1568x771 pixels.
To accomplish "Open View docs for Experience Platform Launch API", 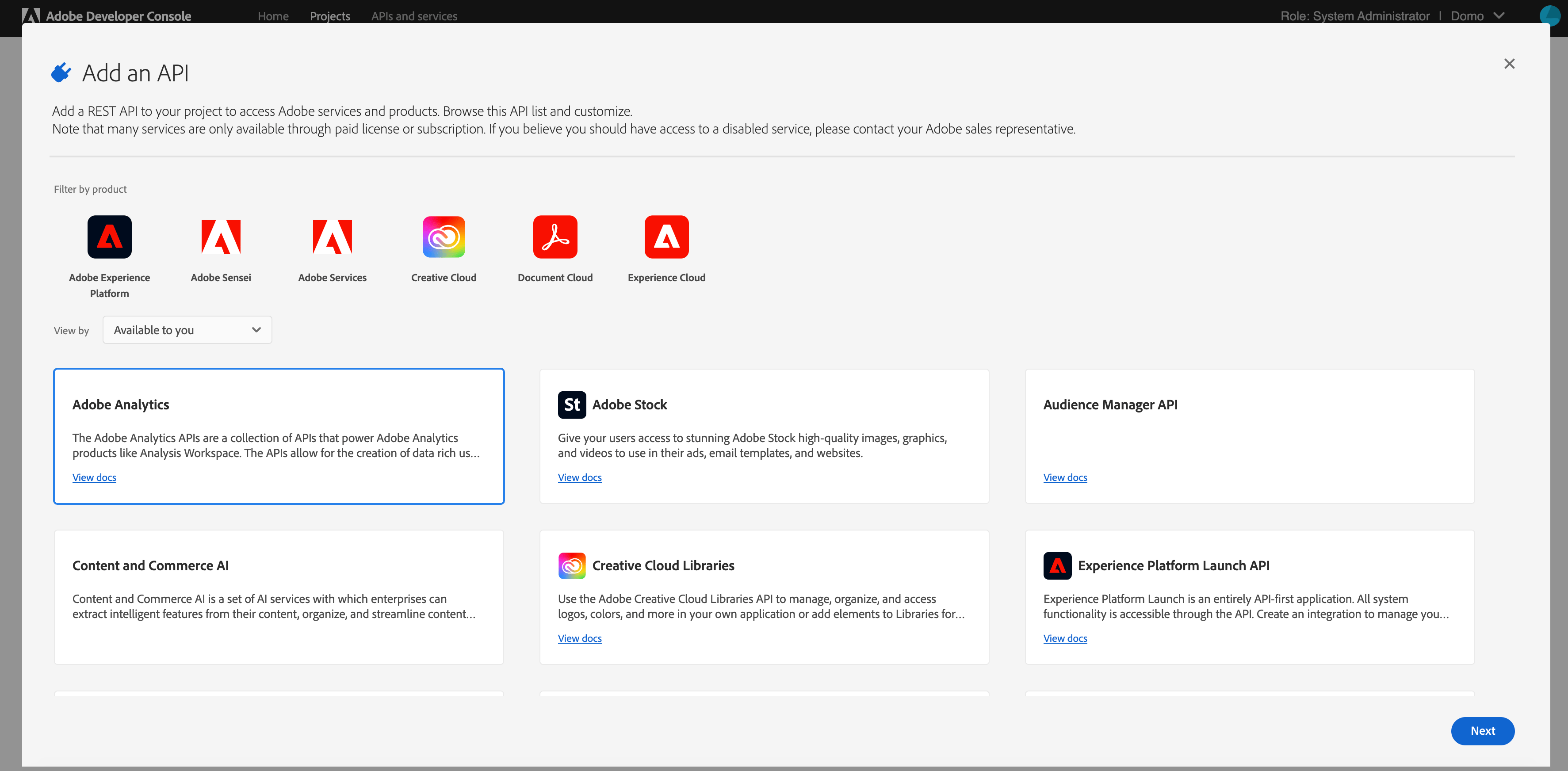I will tap(1065, 638).
